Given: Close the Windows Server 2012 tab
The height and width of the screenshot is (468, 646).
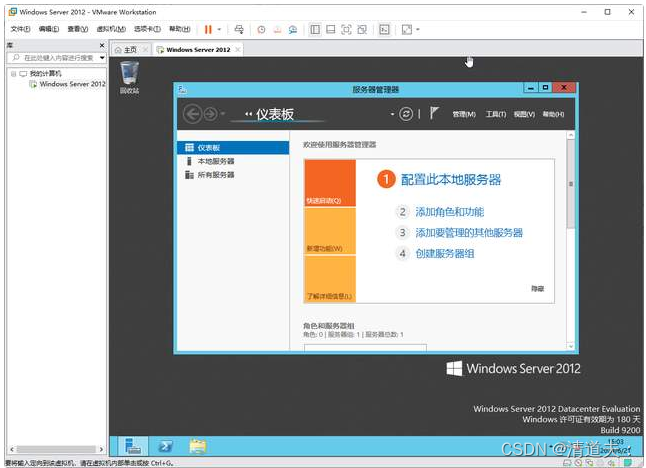Looking at the screenshot, I should (238, 50).
